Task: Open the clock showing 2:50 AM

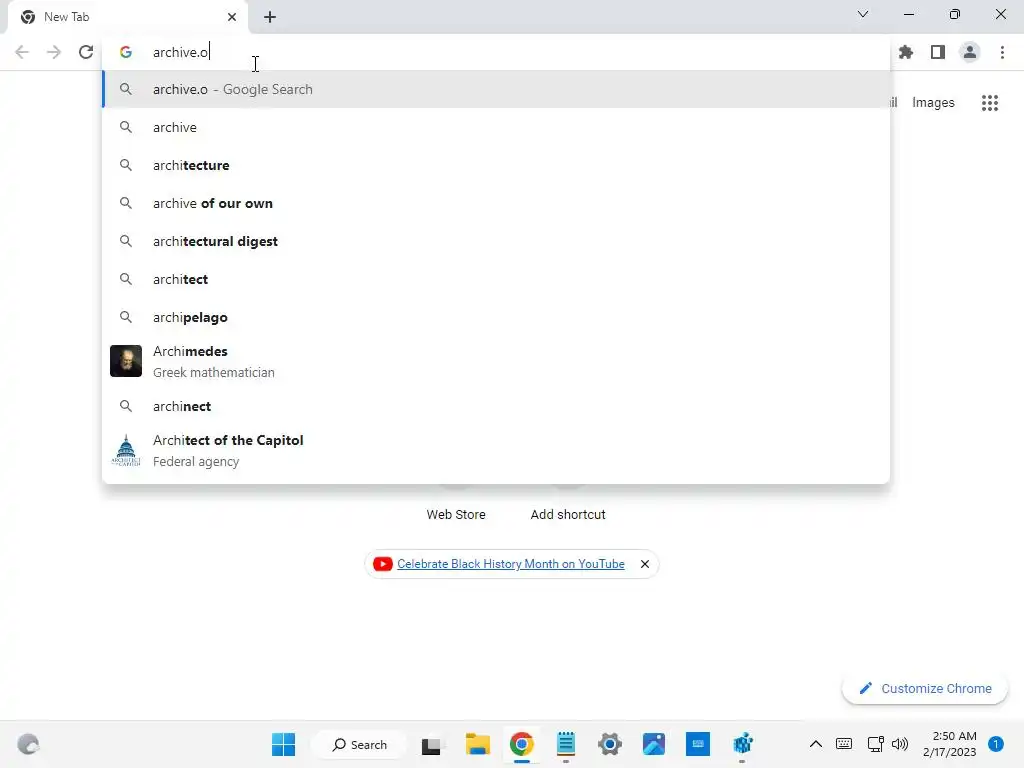Action: pyautogui.click(x=950, y=744)
